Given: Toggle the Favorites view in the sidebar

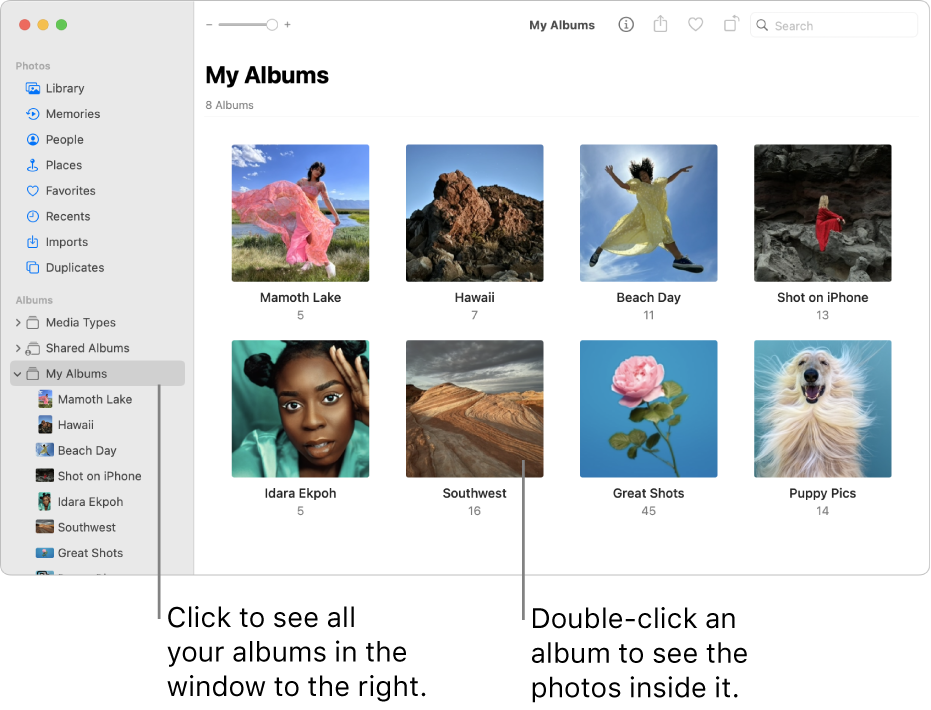Looking at the screenshot, I should (x=68, y=190).
